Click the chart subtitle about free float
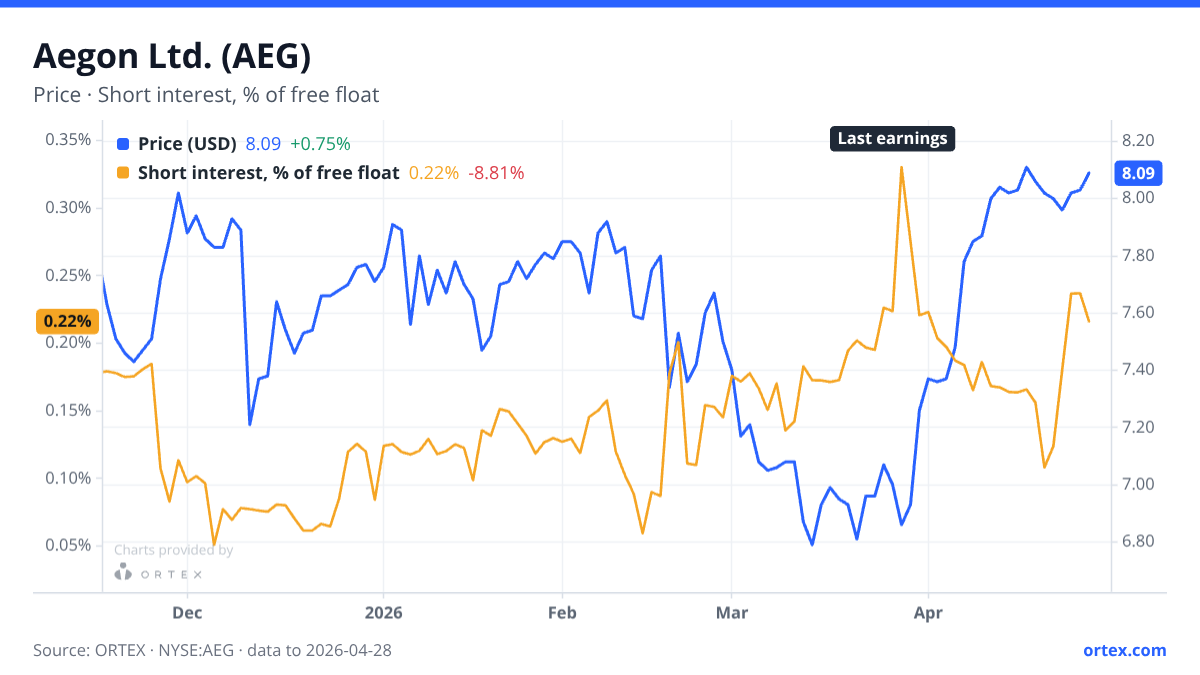This screenshot has width=1200, height=675. click(x=206, y=95)
